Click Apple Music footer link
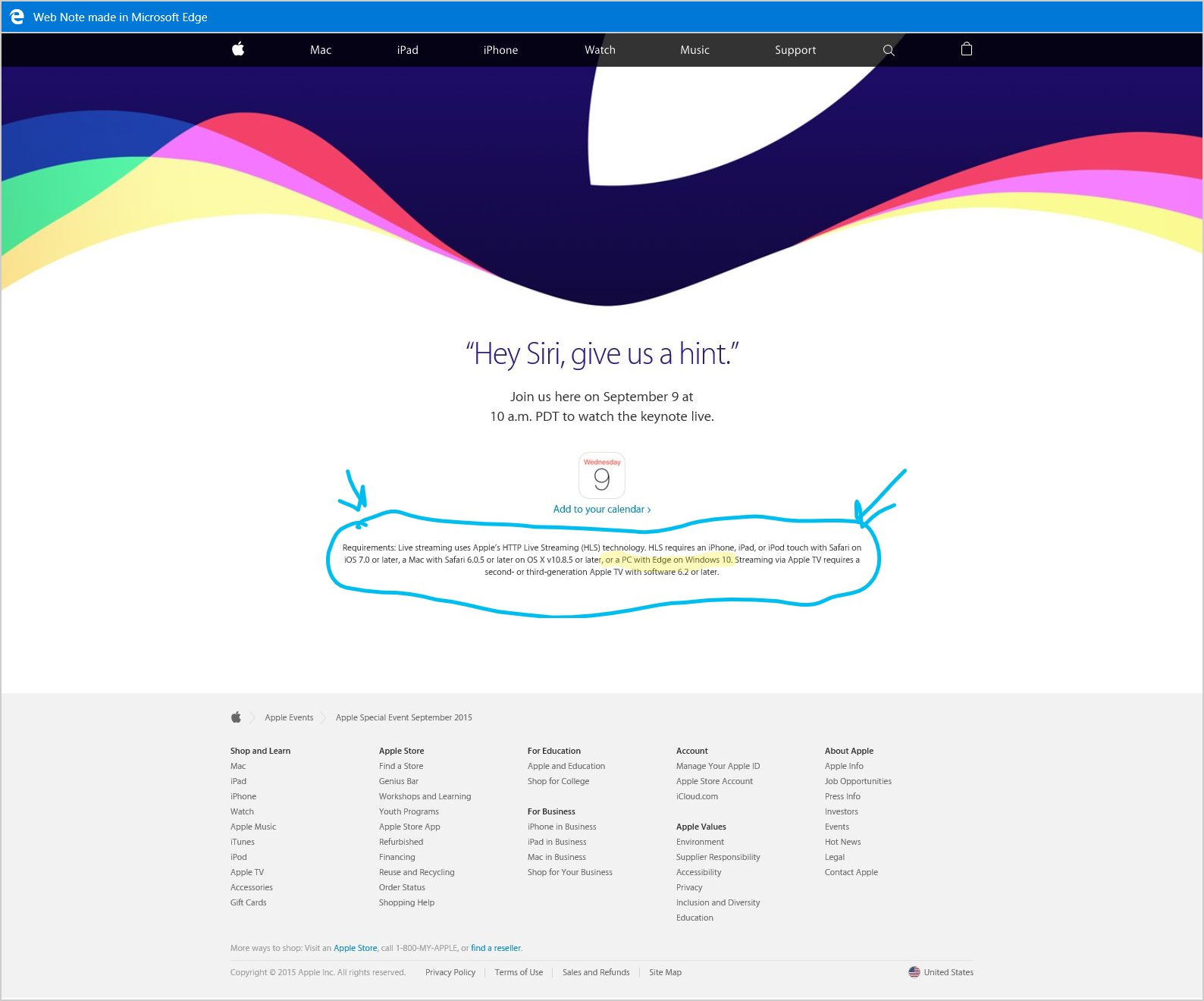This screenshot has height=1001, width=1204. pos(253,827)
